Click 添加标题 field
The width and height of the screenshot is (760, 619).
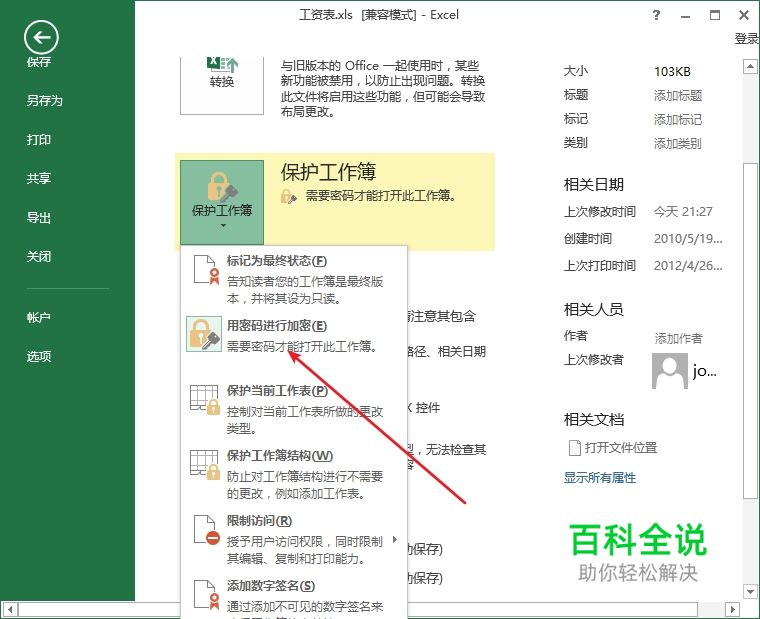(x=678, y=95)
